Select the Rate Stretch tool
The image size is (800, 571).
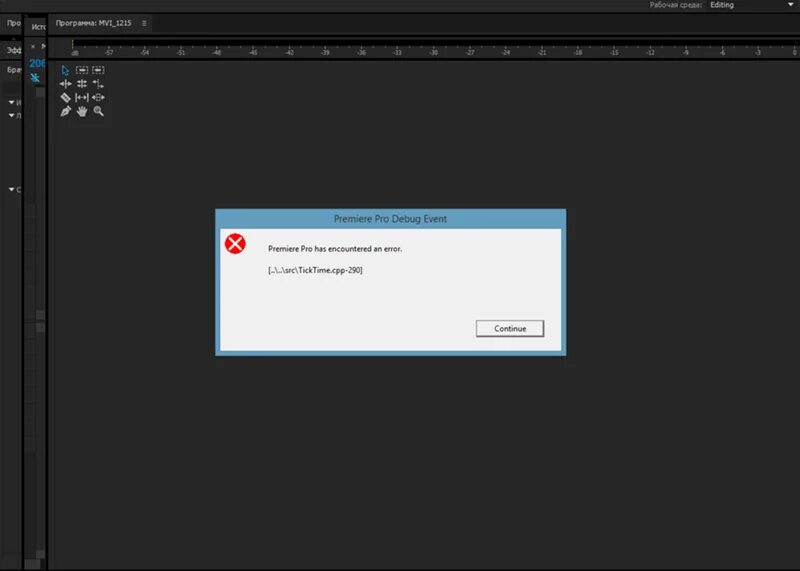click(98, 84)
